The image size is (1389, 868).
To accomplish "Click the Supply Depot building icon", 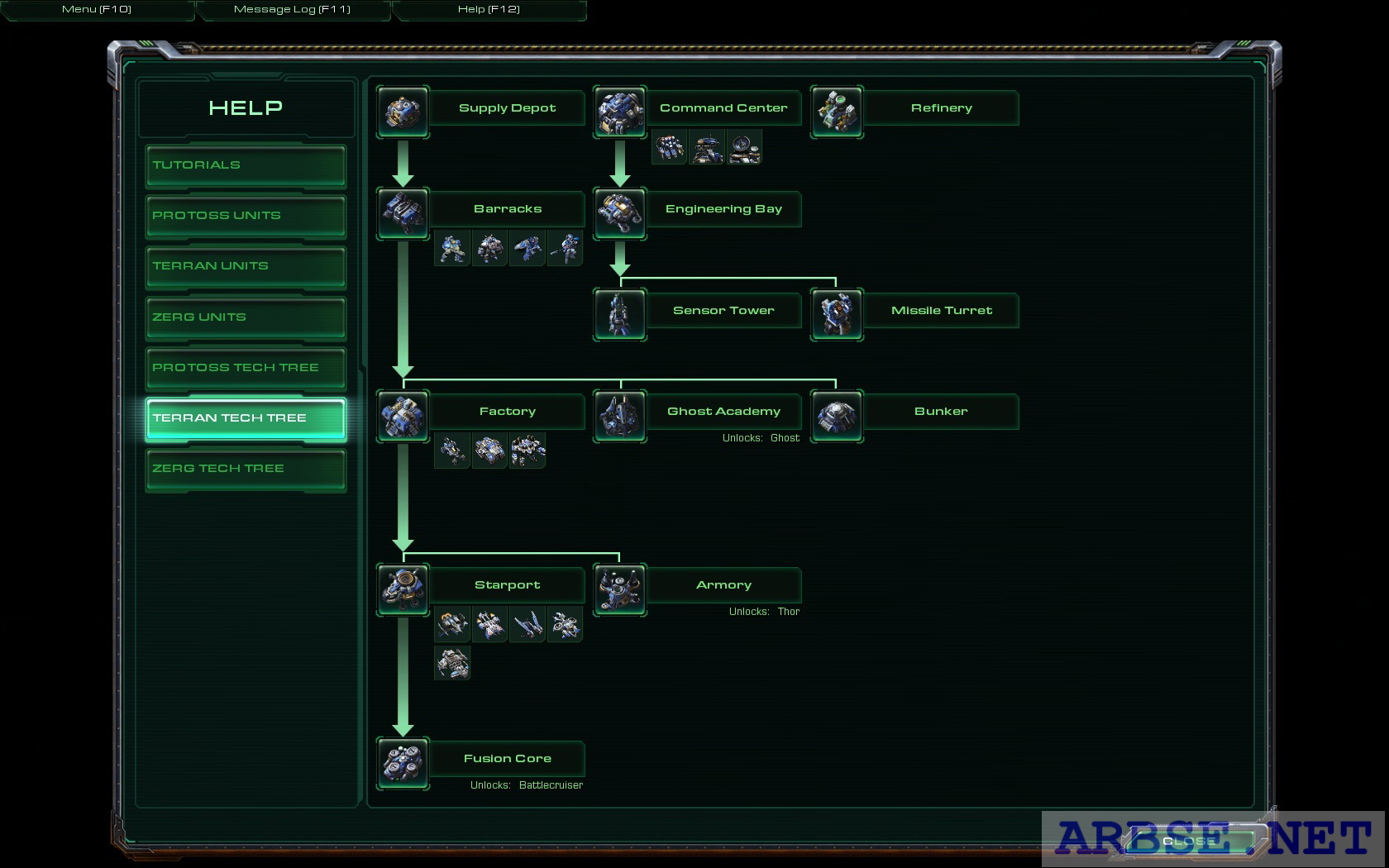I will [x=403, y=112].
